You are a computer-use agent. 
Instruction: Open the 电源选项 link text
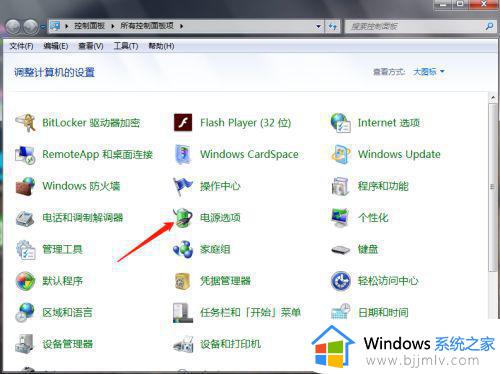220,218
